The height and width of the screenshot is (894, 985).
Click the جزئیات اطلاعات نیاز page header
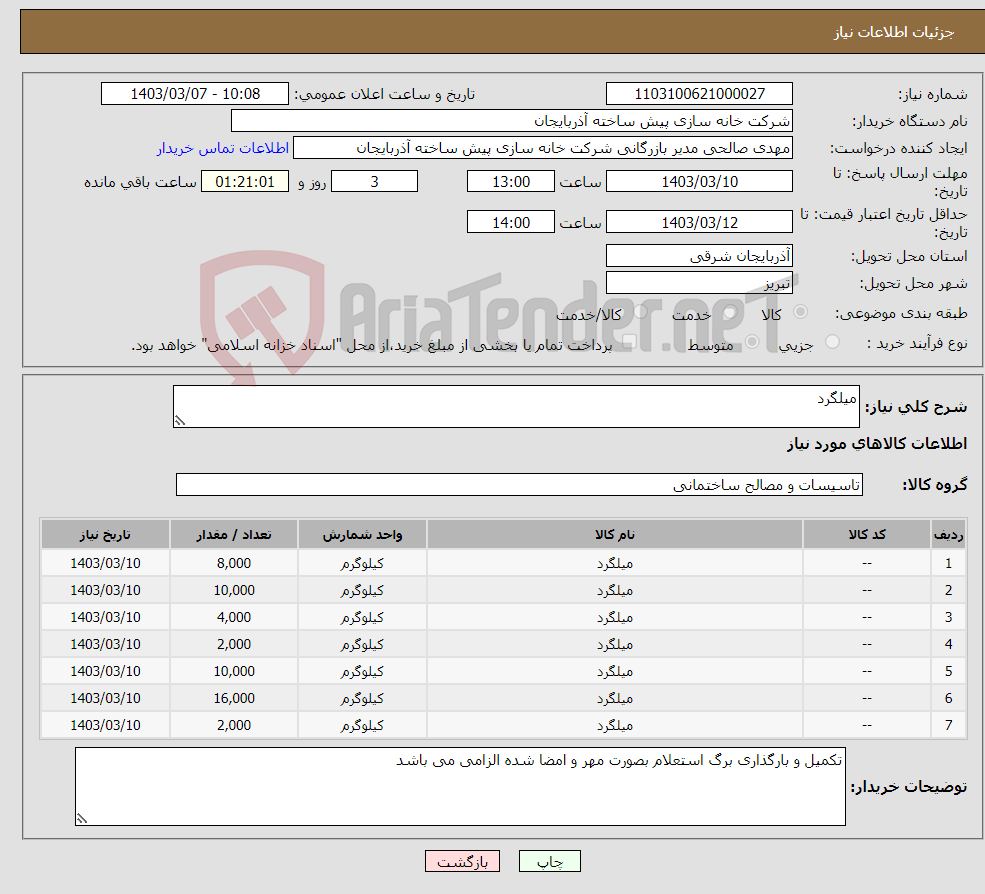(893, 32)
